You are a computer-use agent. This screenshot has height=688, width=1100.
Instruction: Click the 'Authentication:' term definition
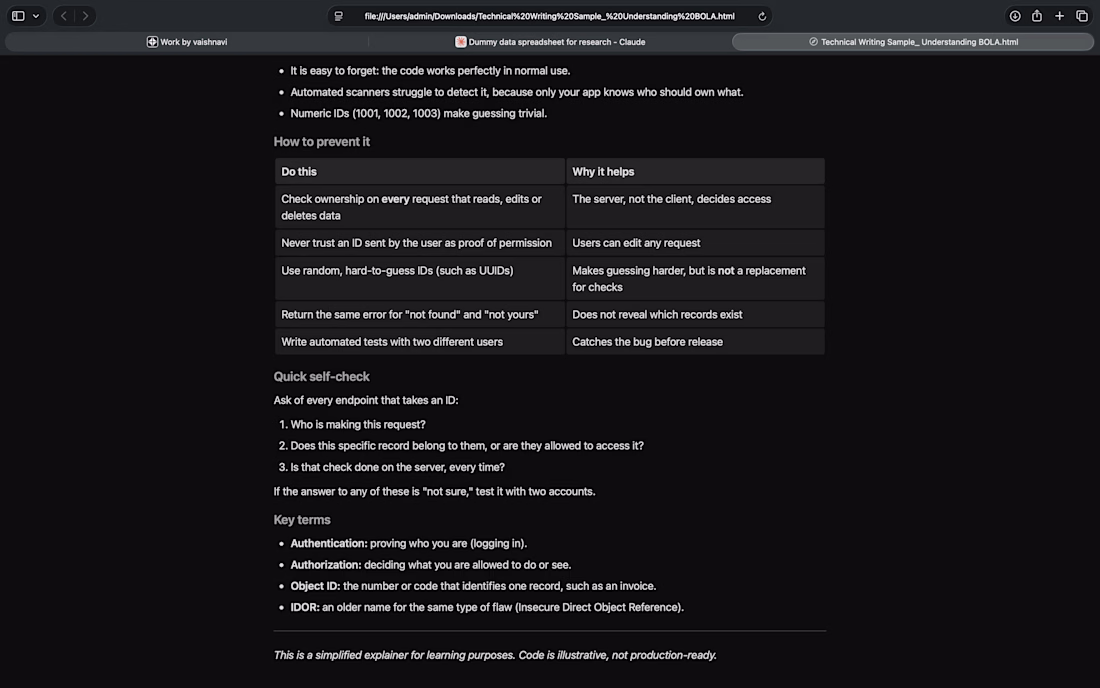[x=408, y=544]
